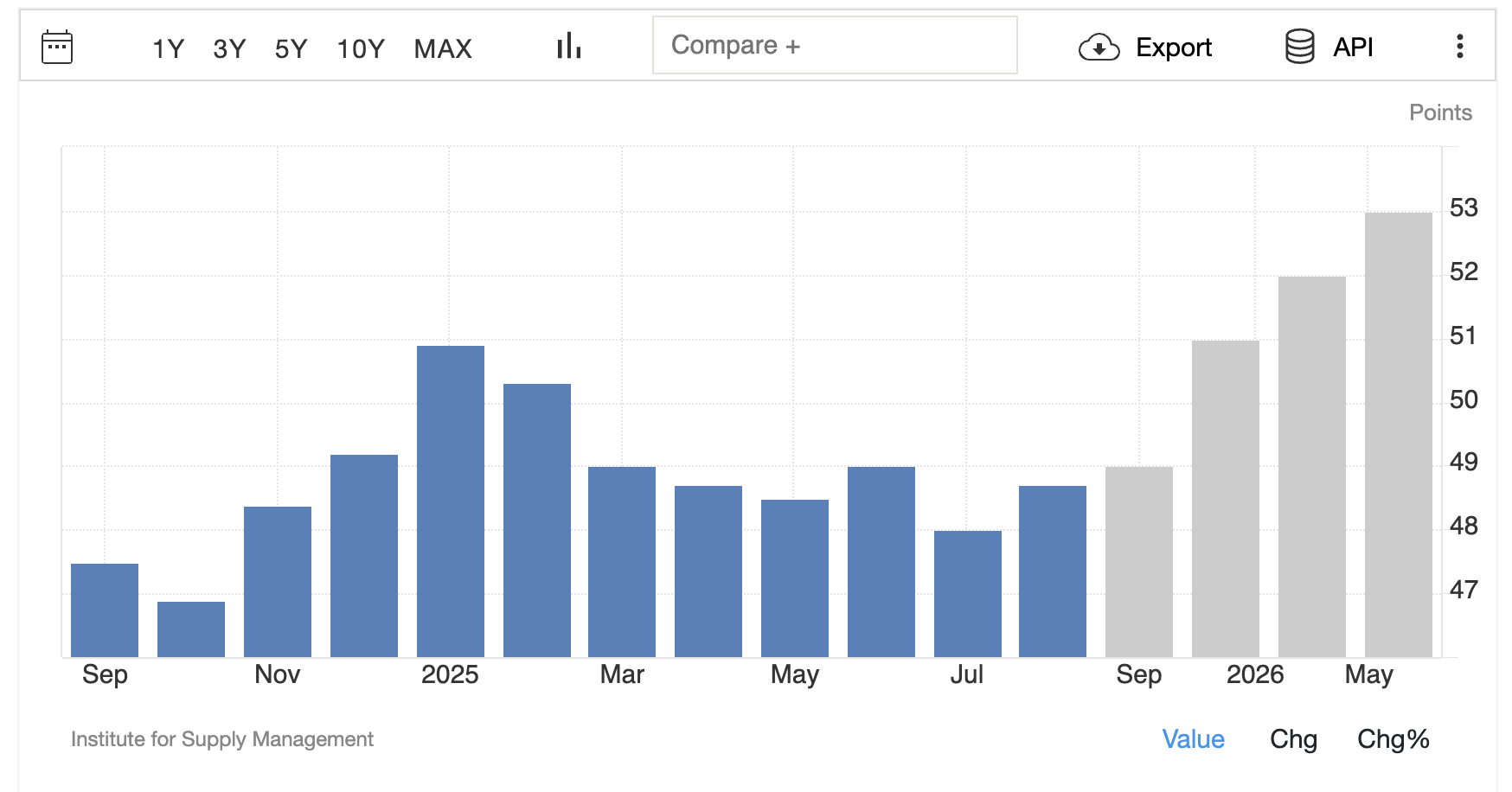Open the bar chart type selector

pyautogui.click(x=568, y=47)
